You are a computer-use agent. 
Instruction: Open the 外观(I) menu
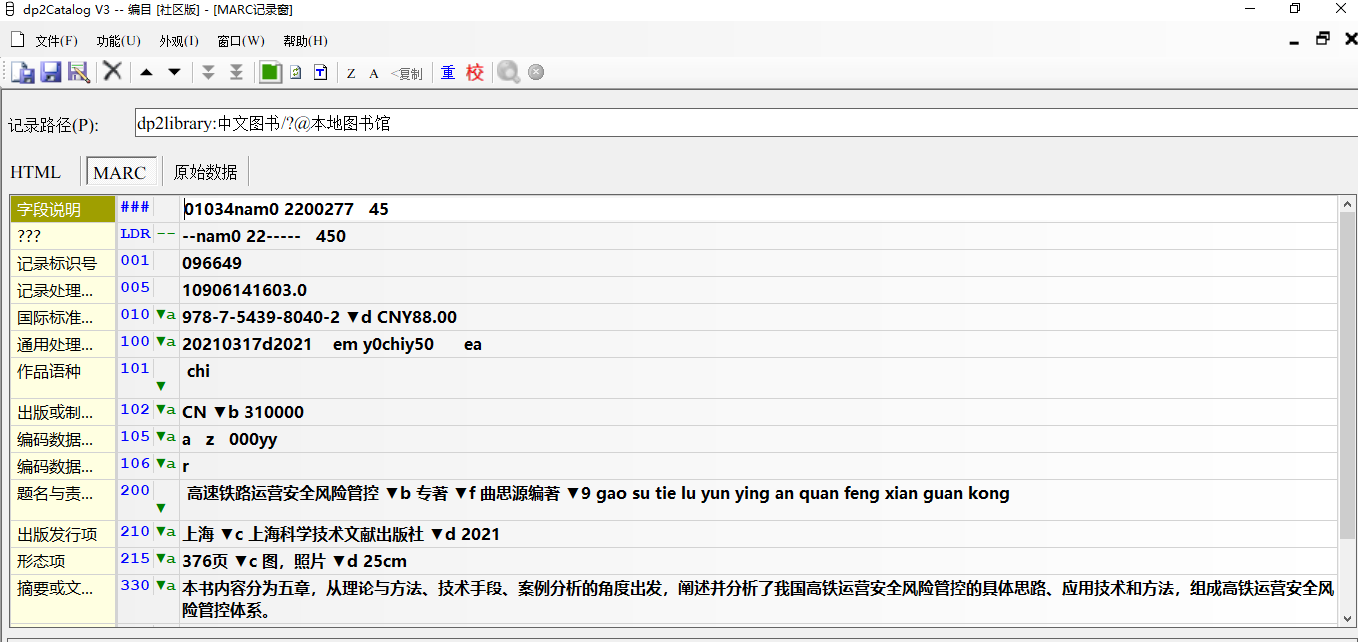[x=178, y=41]
